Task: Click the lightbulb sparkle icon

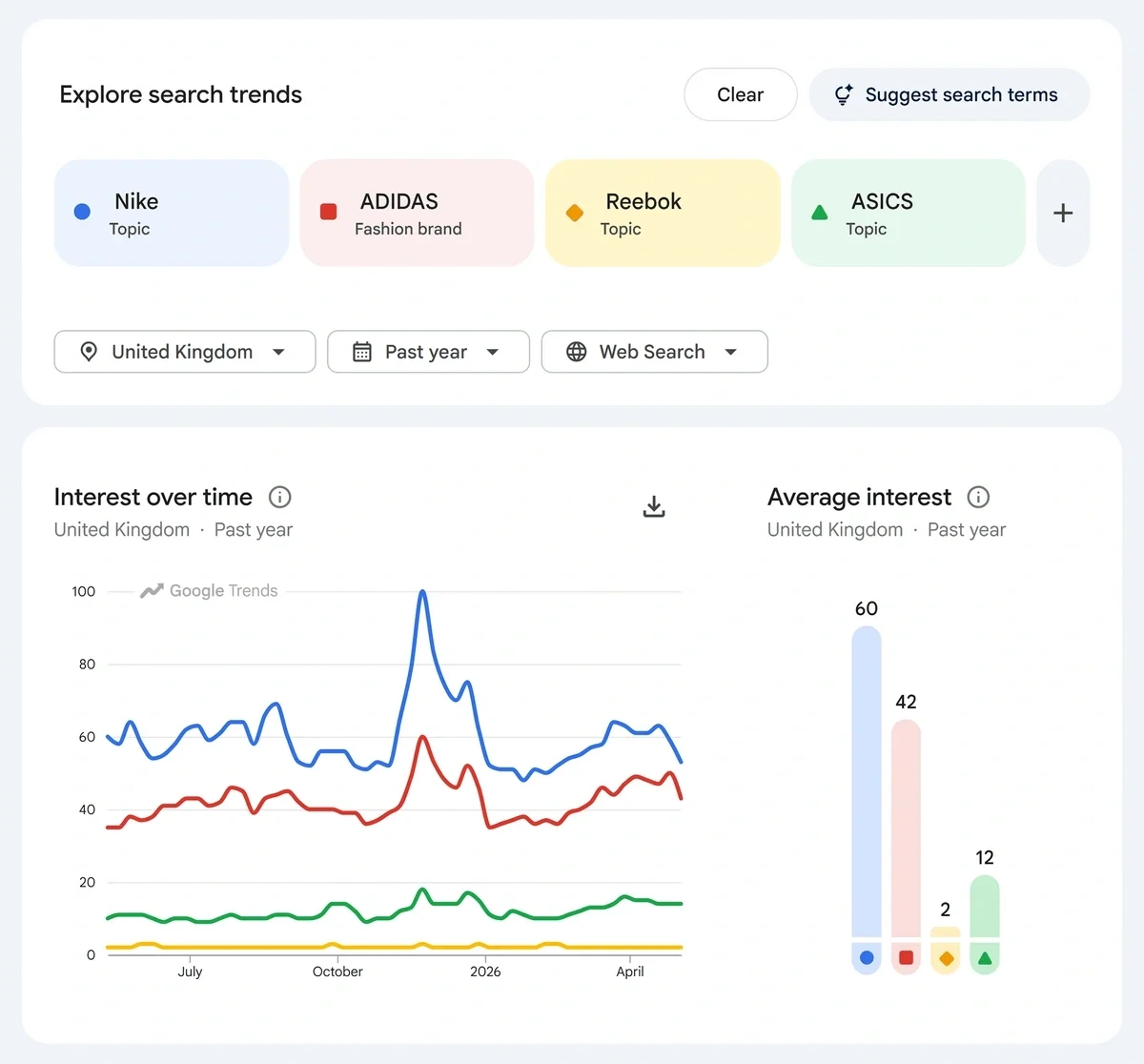Action: coord(843,94)
